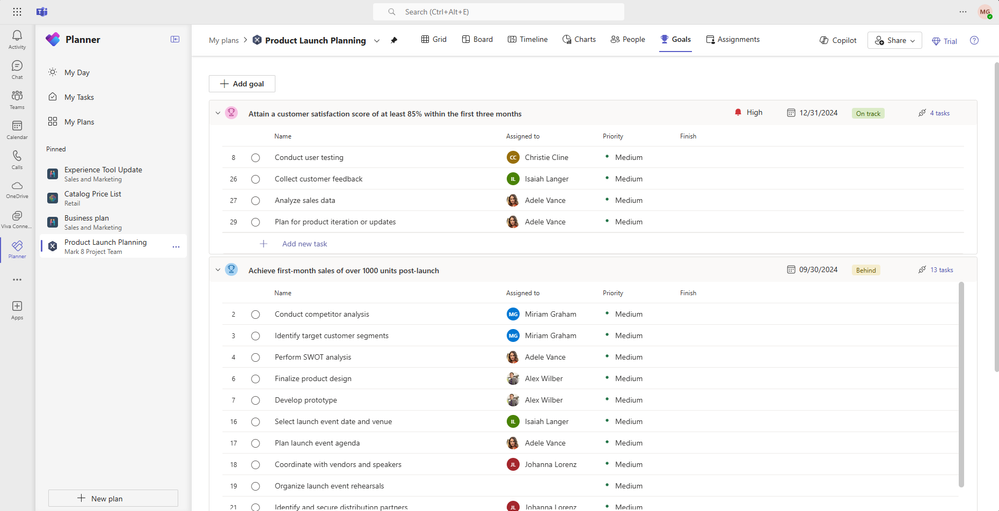The width and height of the screenshot is (999, 511).
Task: Switch to the Grid view tab
Action: coord(434,40)
